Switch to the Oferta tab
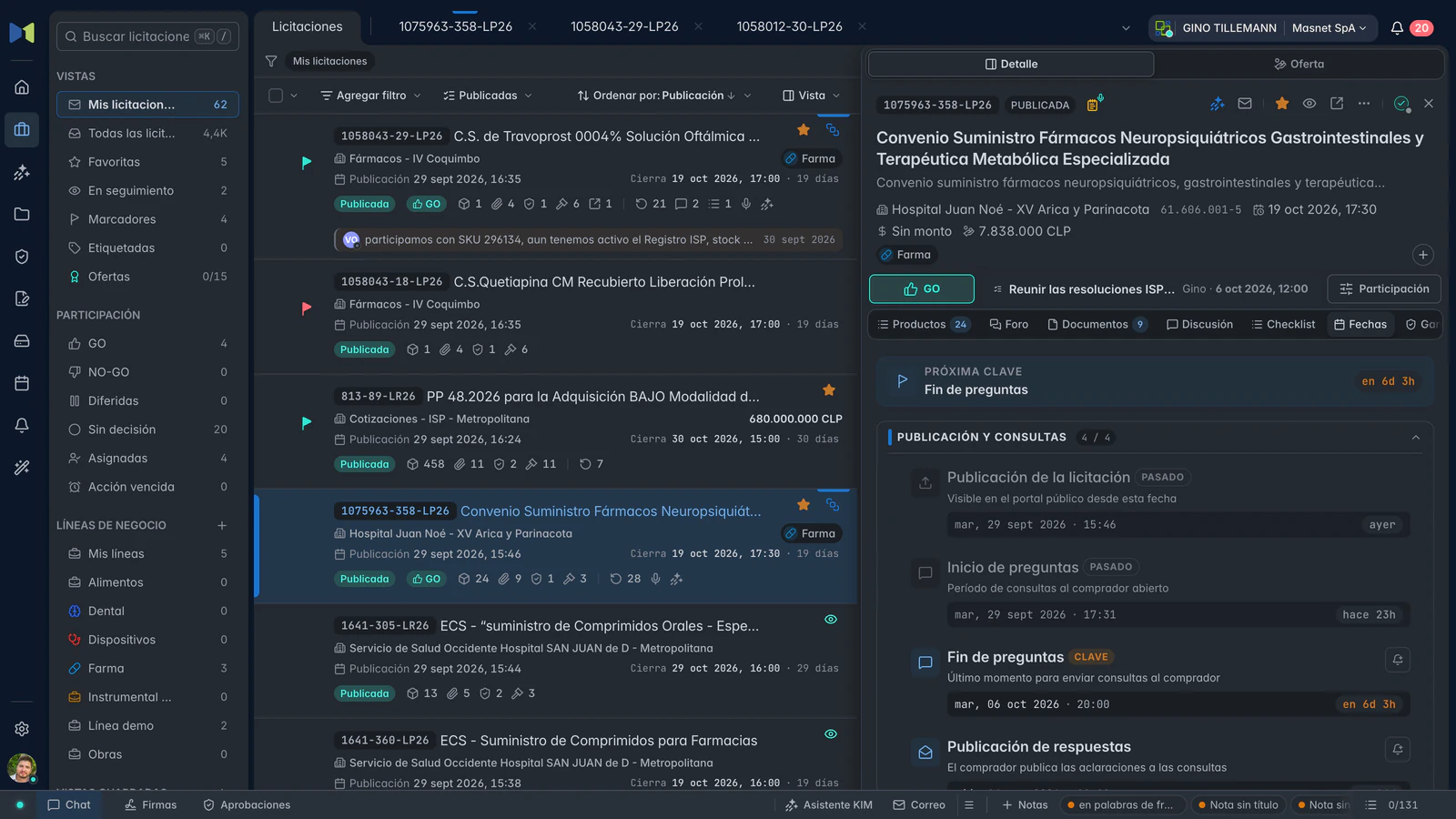Viewport: 1456px width, 819px height. pos(1299,64)
